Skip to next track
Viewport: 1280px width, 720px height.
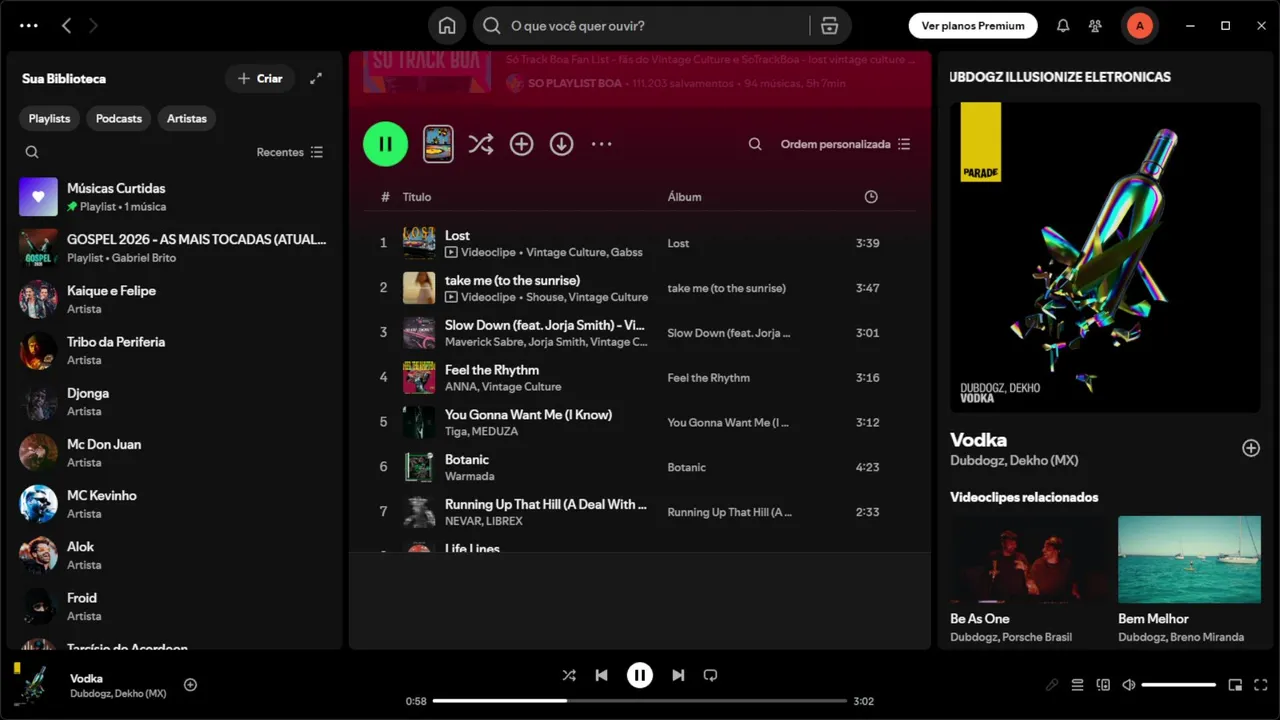tap(678, 675)
